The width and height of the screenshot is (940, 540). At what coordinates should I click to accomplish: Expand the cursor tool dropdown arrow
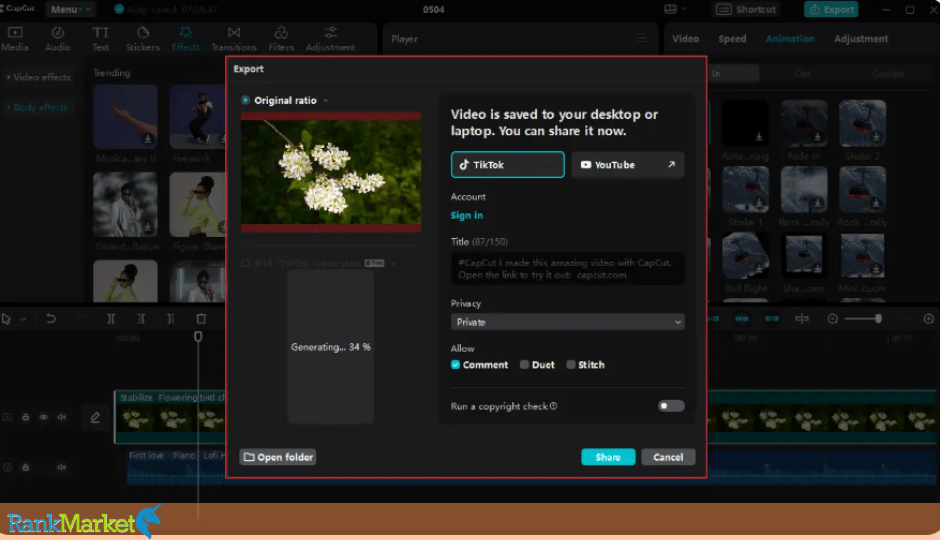tap(23, 319)
